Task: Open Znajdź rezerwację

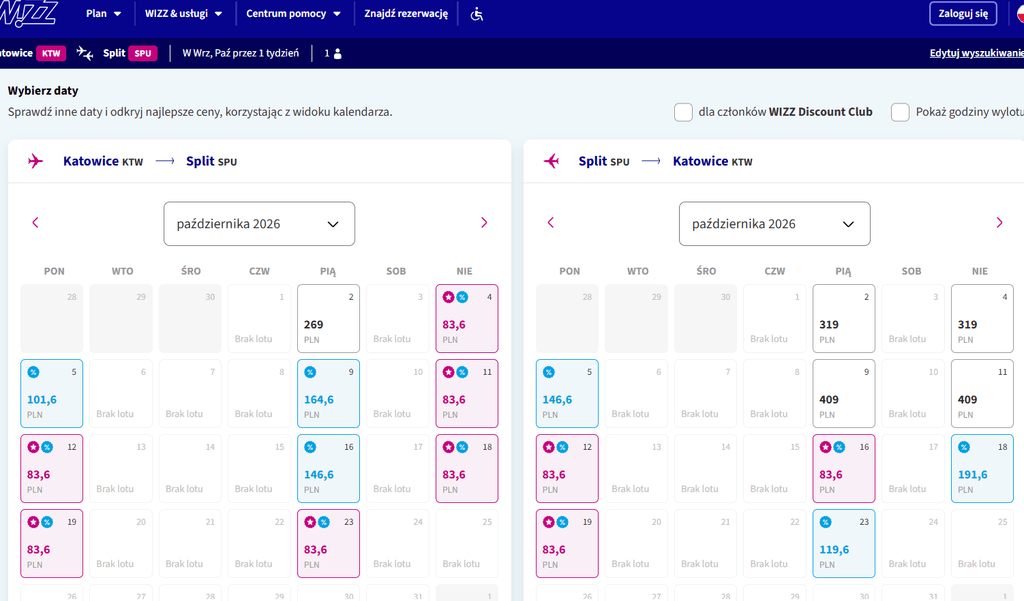Action: point(406,14)
